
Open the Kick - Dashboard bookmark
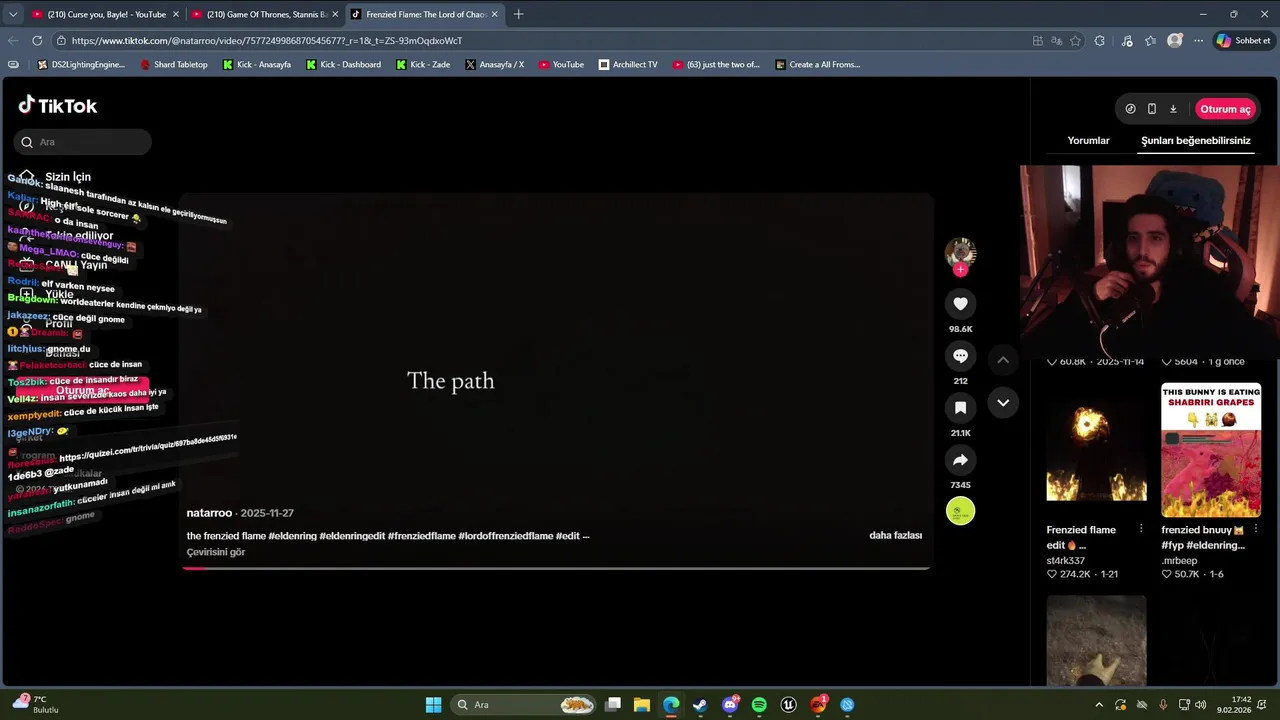coord(343,65)
